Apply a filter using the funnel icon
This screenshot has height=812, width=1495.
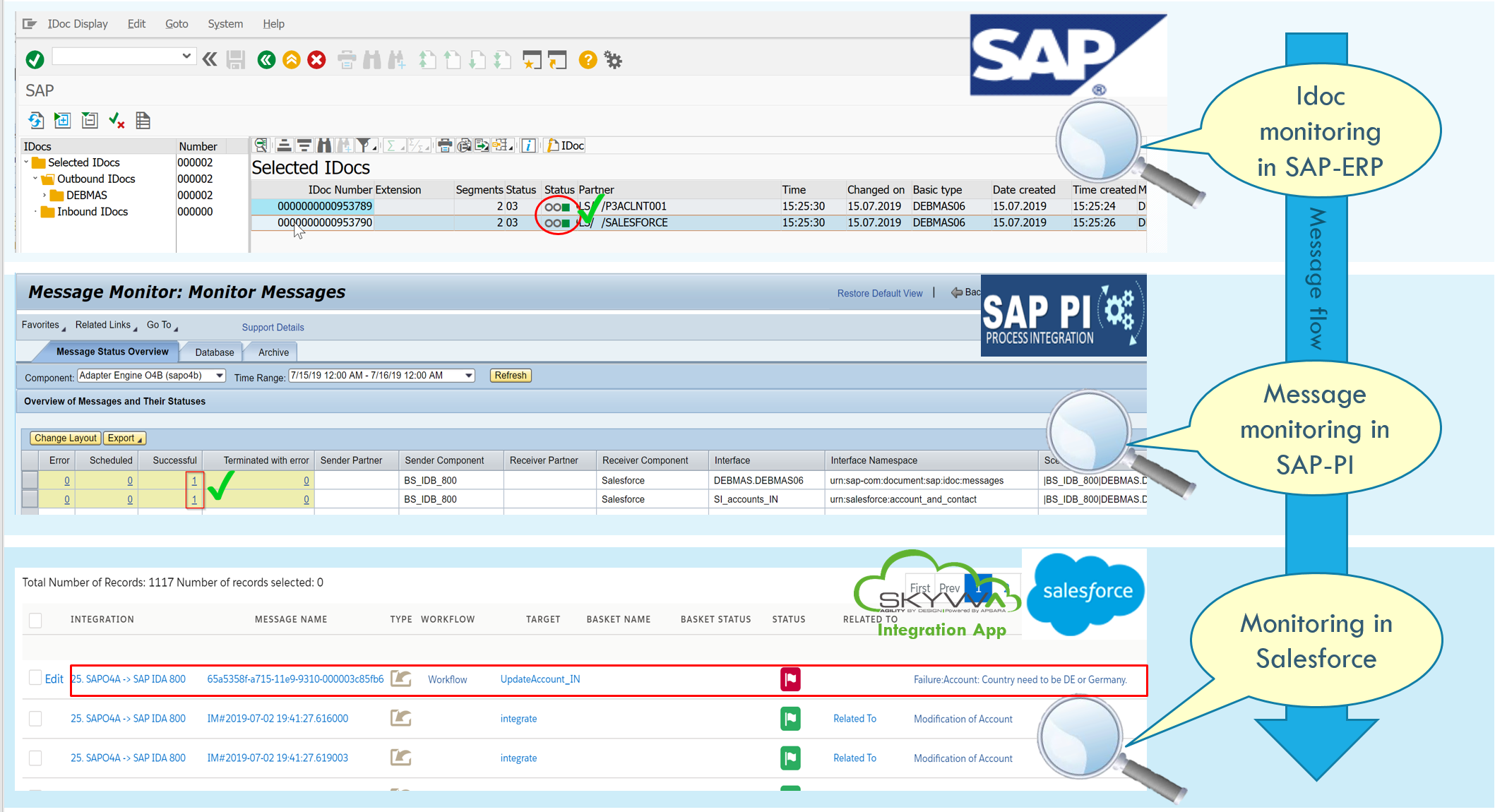coord(365,146)
